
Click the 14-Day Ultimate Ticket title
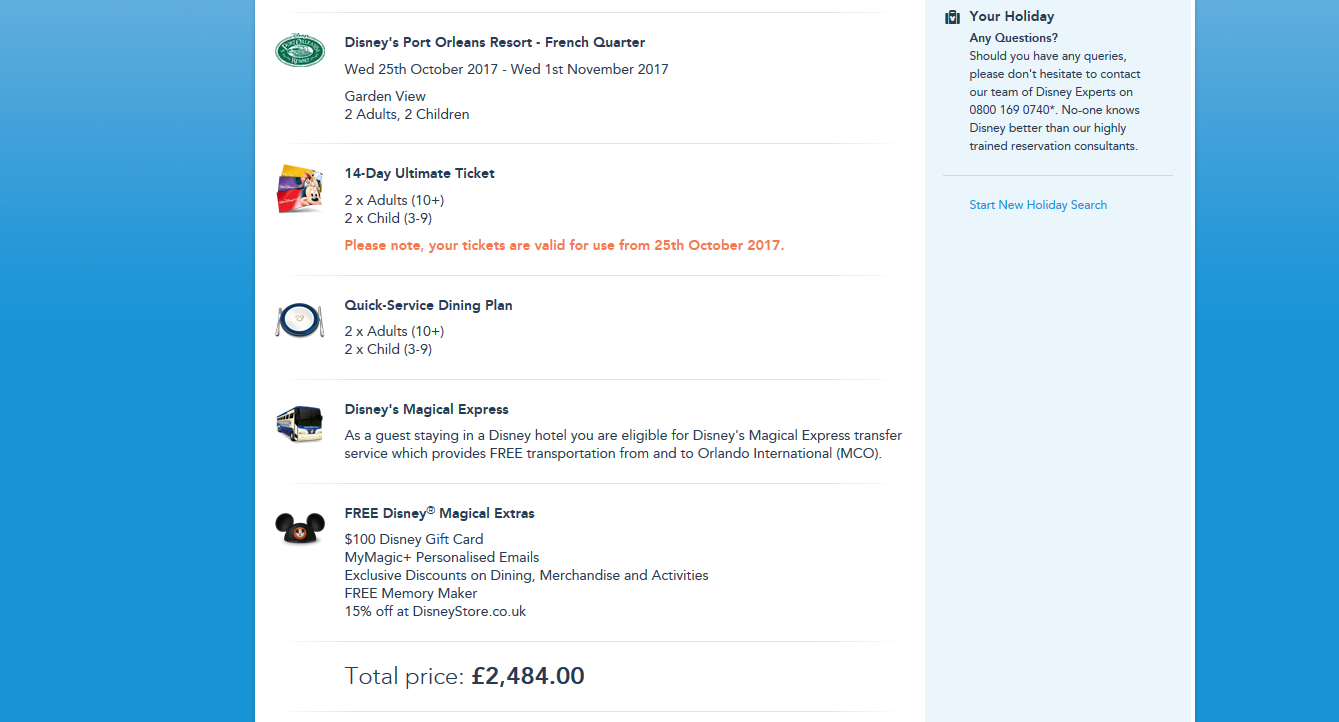[x=420, y=173]
